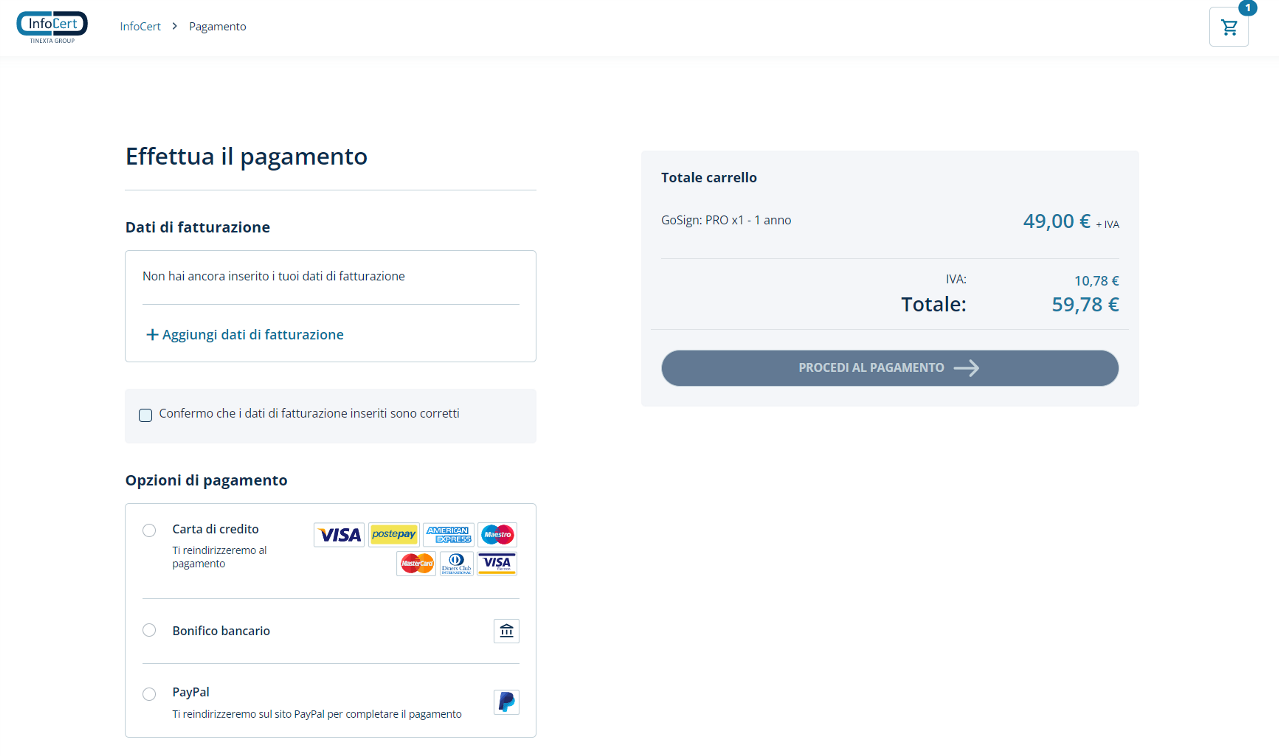Click the PayPal logo icon
1280x756 pixels.
pos(507,702)
